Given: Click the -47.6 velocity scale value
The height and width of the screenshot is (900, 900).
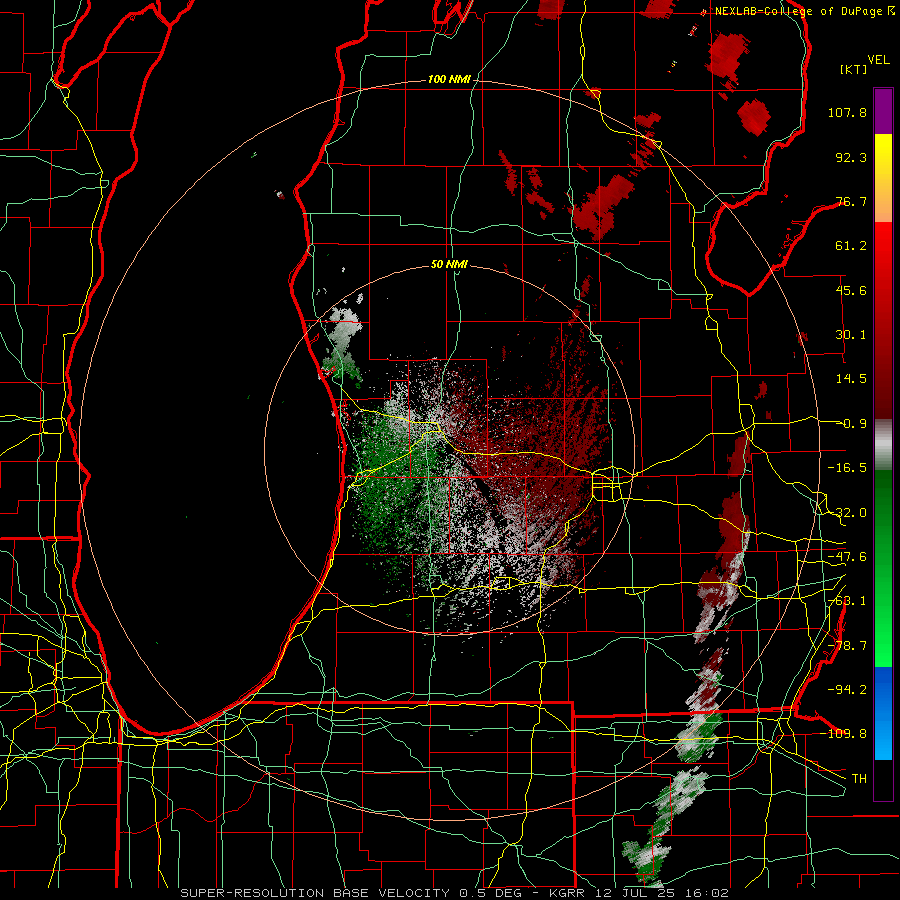Looking at the screenshot, I should click(847, 557).
